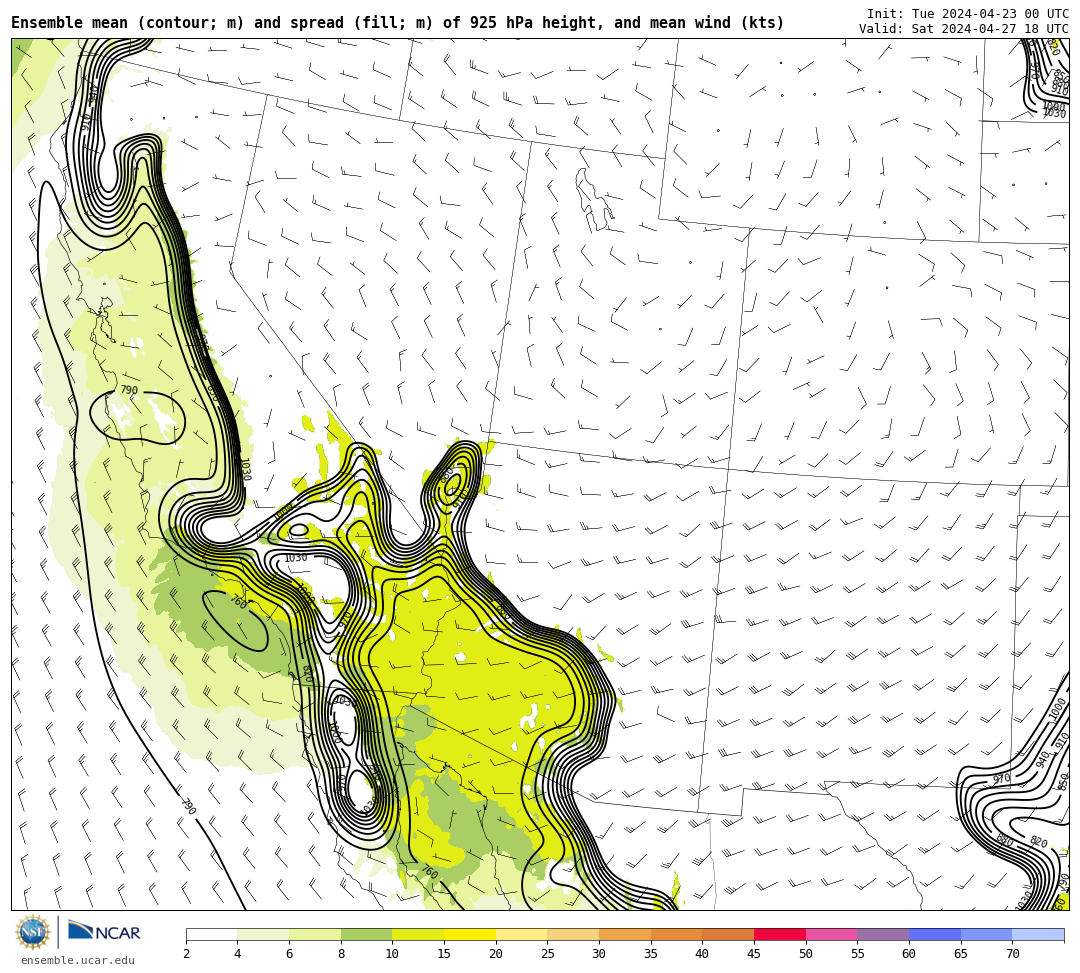1080x973 pixels.
Task: Click the dark orange 35–40 colorbar swatch
Action: click(x=676, y=934)
